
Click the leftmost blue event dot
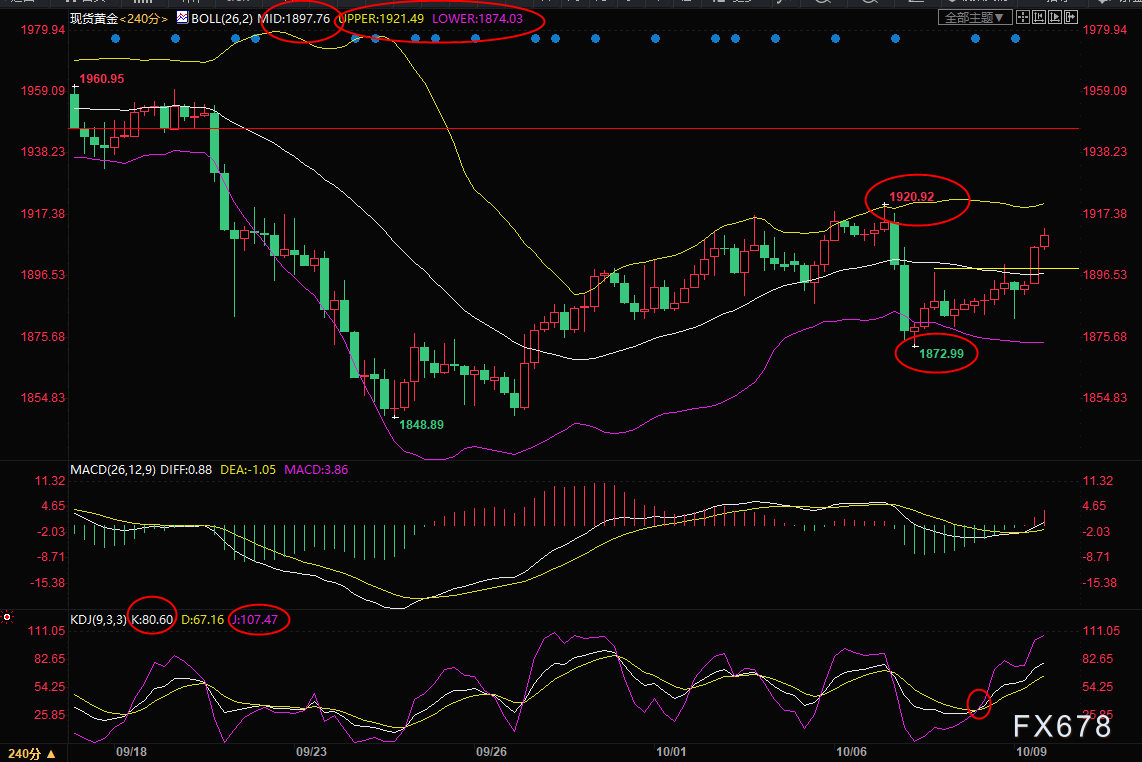pyautogui.click(x=115, y=39)
